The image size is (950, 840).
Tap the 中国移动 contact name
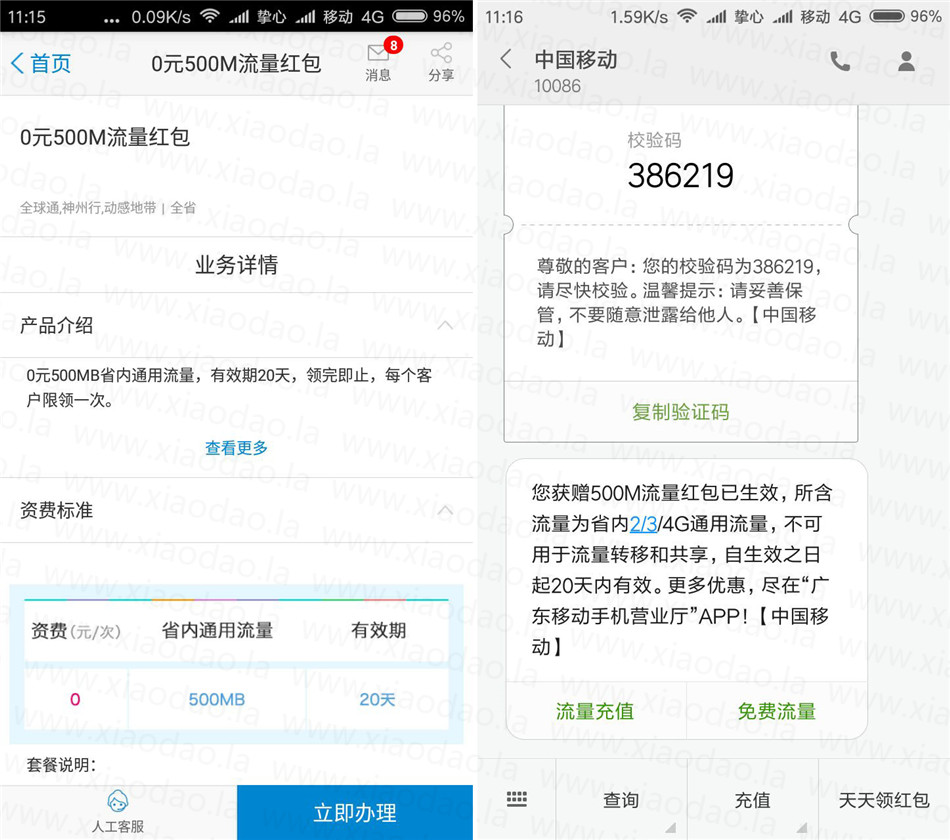tap(576, 59)
